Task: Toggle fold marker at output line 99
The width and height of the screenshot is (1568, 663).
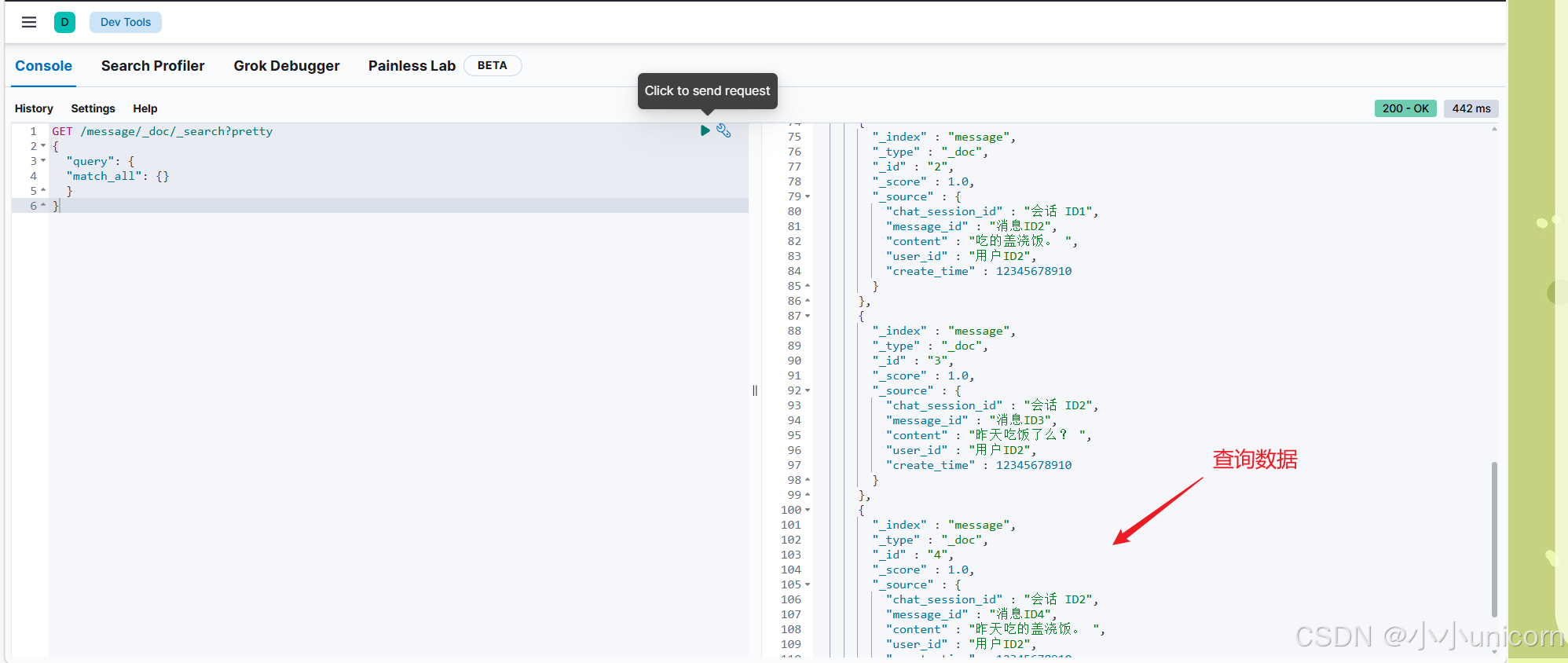Action: pyautogui.click(x=808, y=495)
